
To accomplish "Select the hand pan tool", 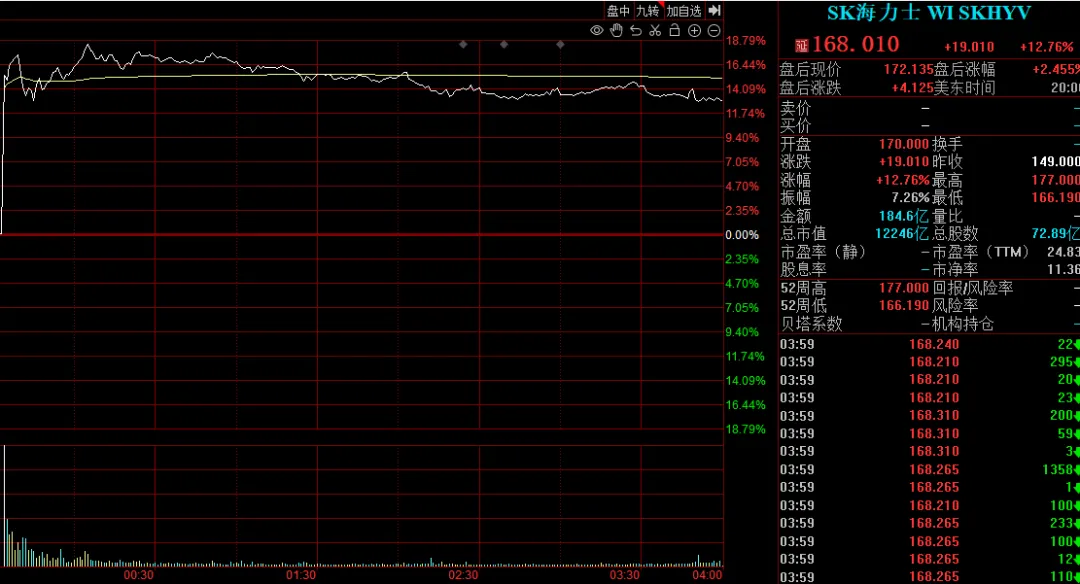I will [616, 30].
